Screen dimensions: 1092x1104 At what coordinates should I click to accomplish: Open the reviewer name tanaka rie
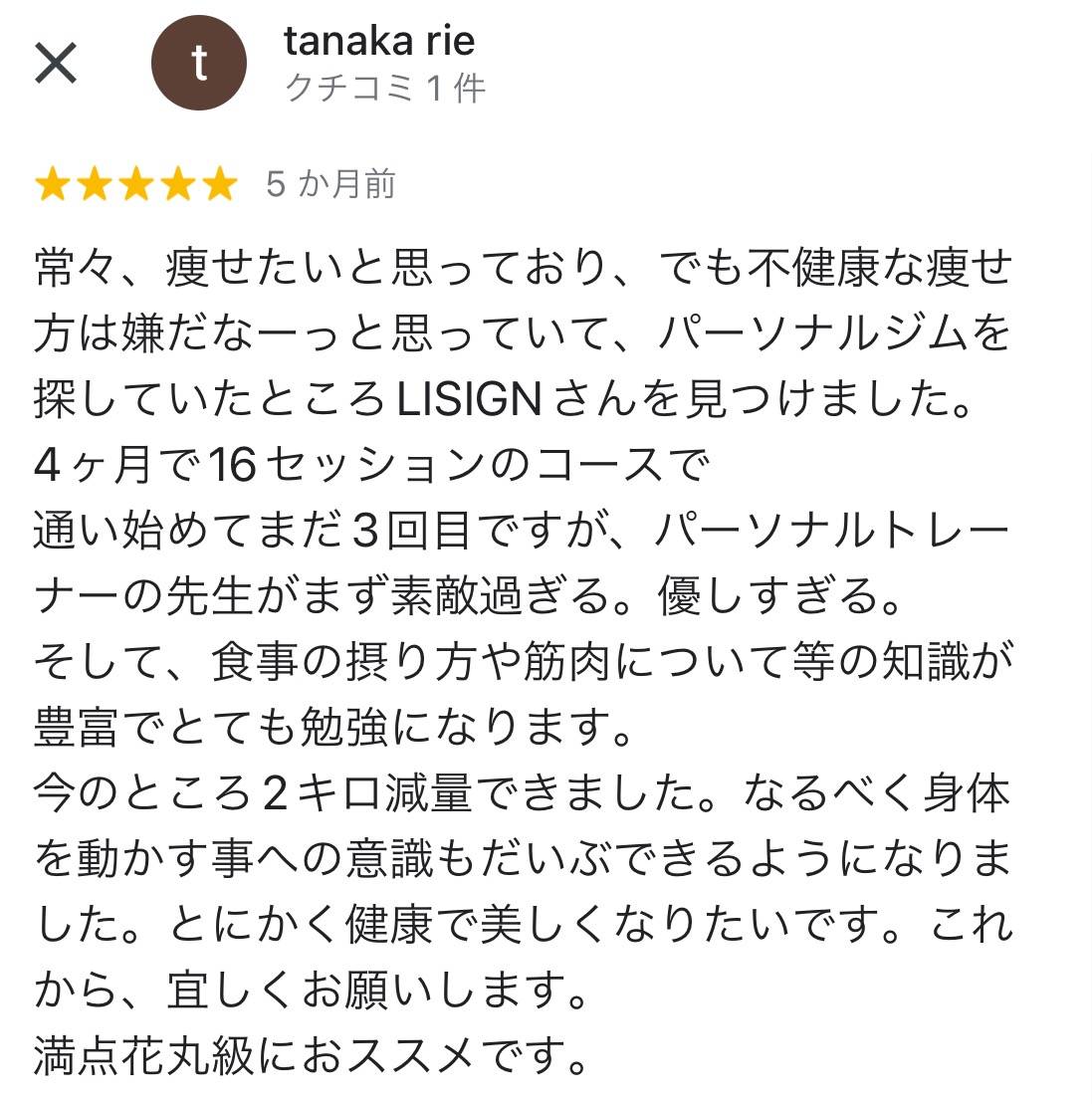[x=380, y=42]
